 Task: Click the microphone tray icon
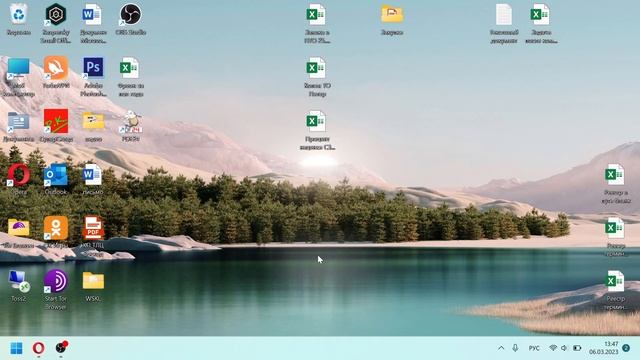[515, 348]
